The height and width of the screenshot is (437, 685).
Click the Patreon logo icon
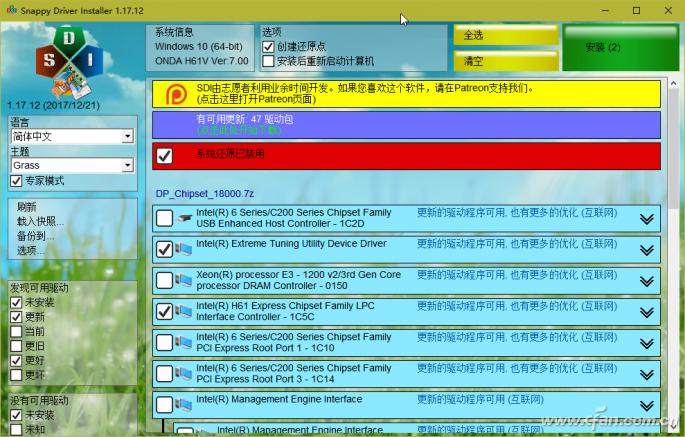(174, 94)
